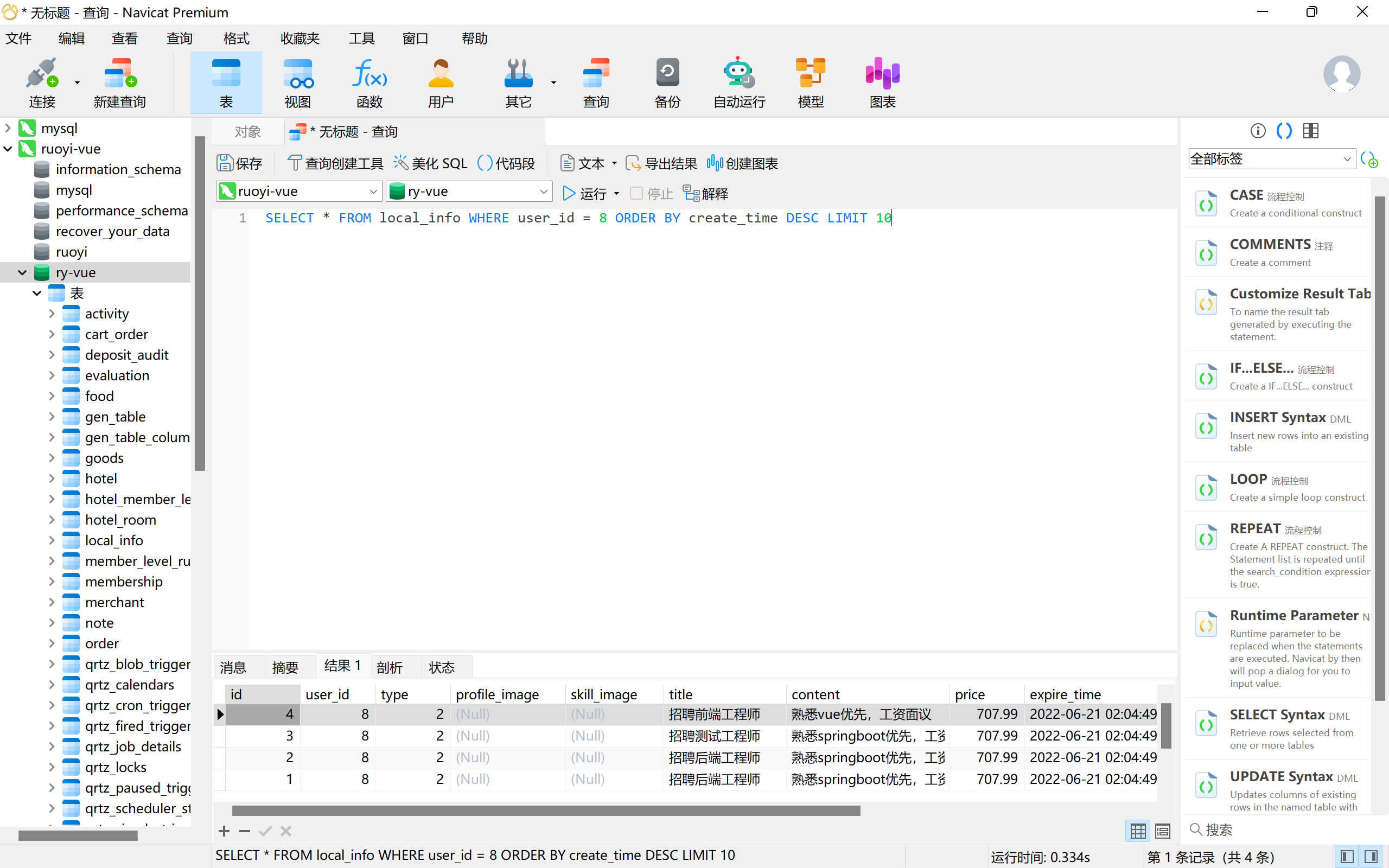Toggle the right side panel visibility
The height and width of the screenshot is (868, 1389).
pyautogui.click(x=1371, y=857)
